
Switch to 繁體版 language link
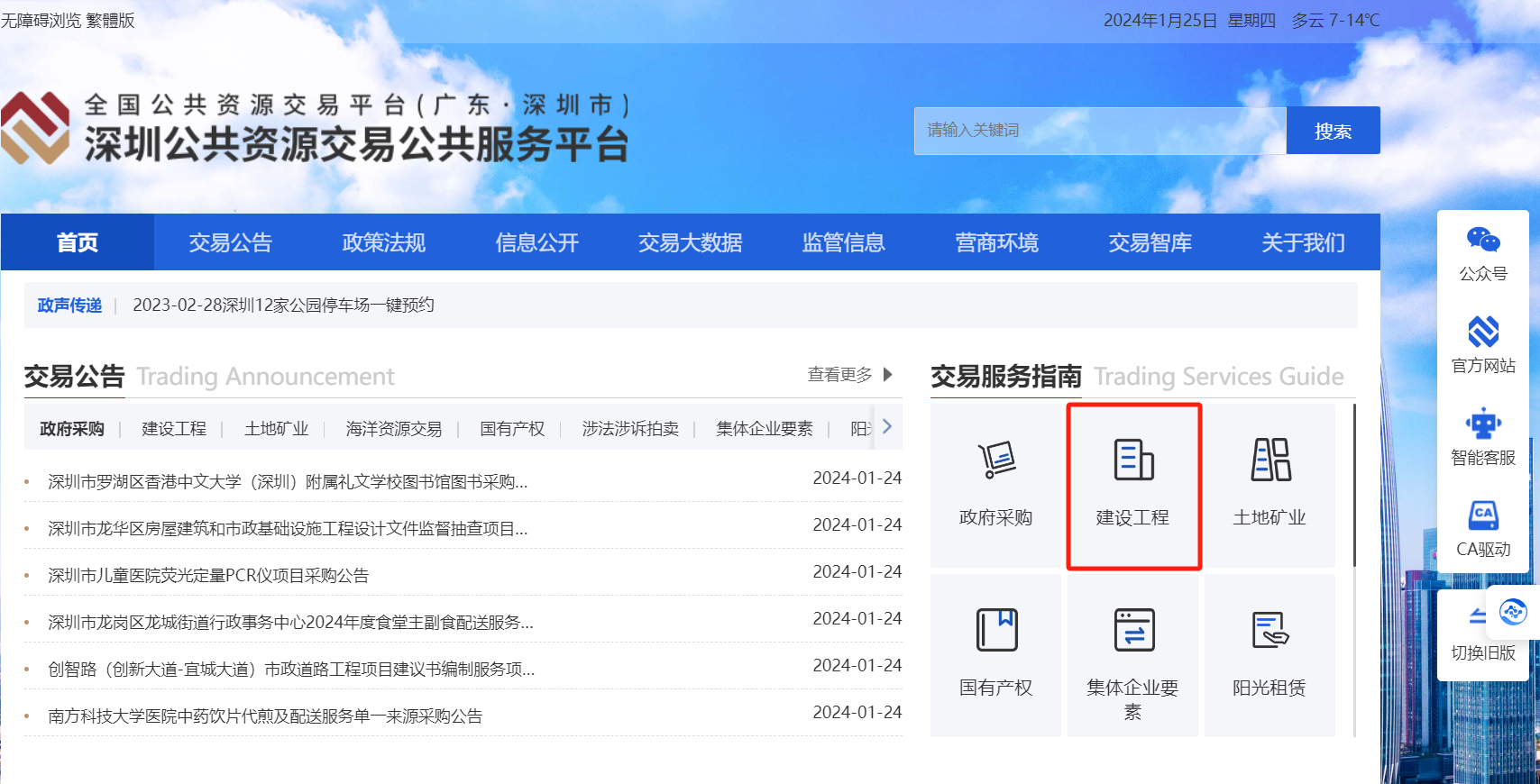(x=110, y=20)
